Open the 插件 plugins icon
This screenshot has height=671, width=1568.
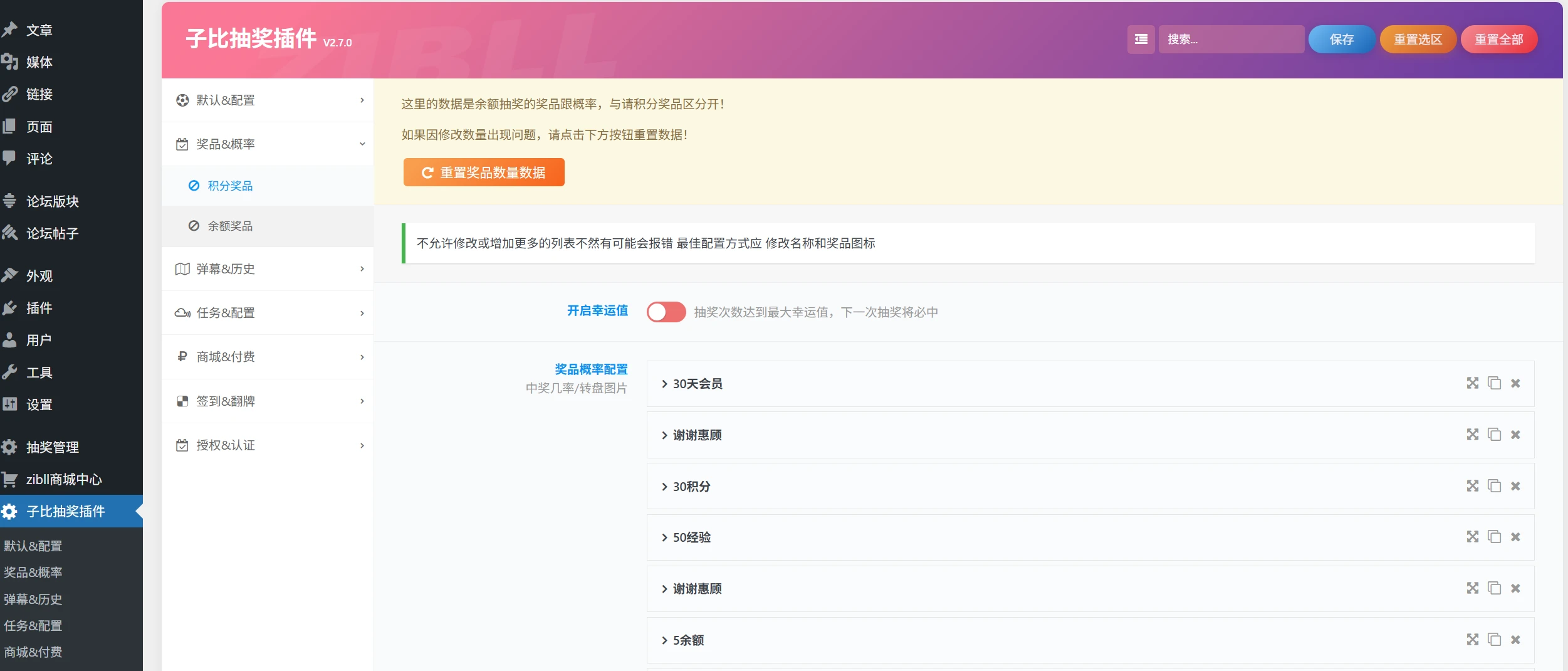tap(10, 308)
